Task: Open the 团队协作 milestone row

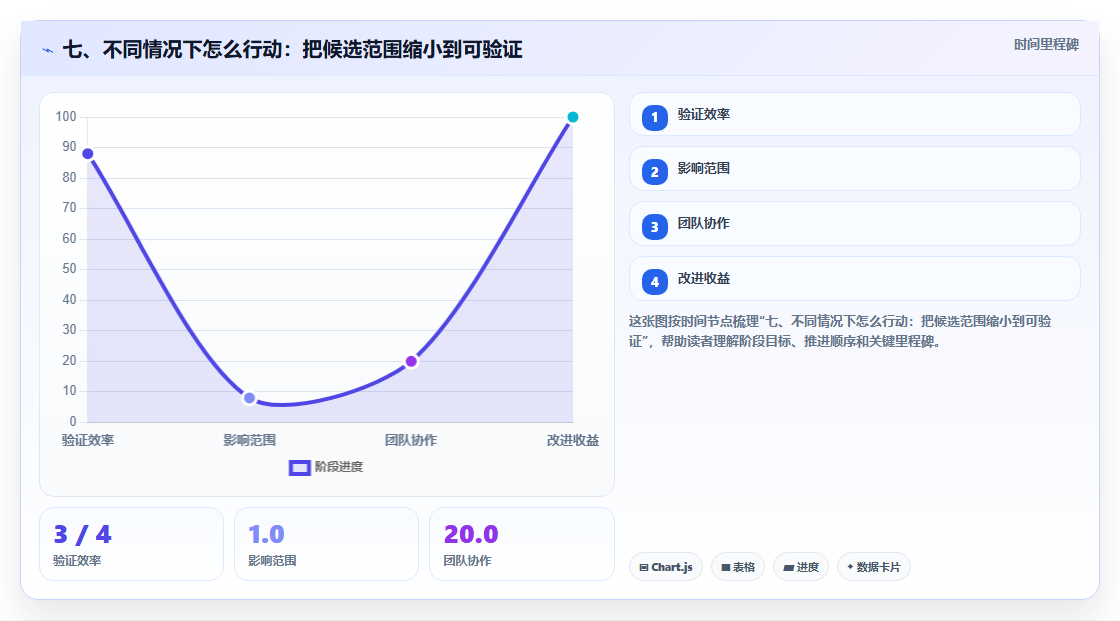Action: 854,224
